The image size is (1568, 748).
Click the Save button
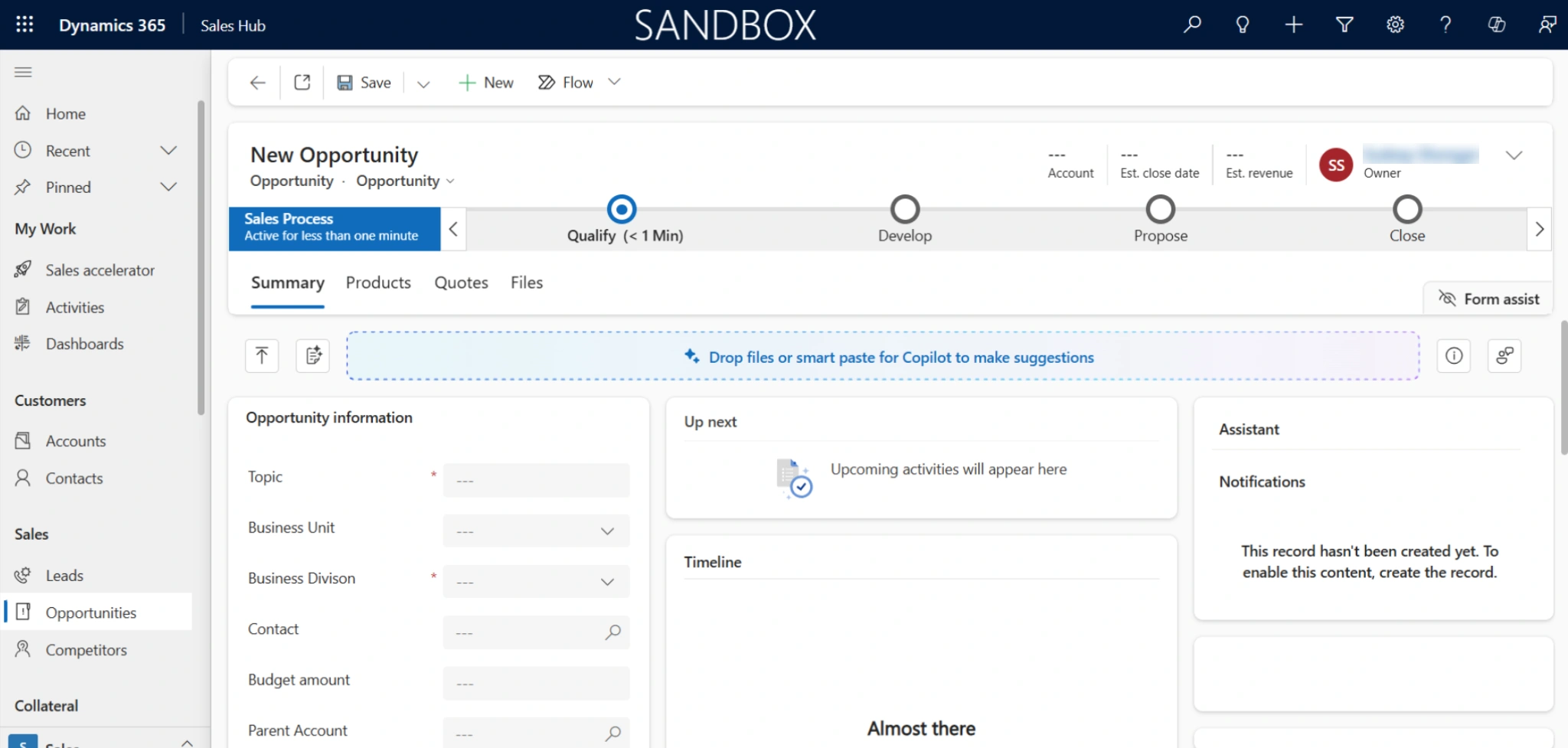tap(364, 83)
